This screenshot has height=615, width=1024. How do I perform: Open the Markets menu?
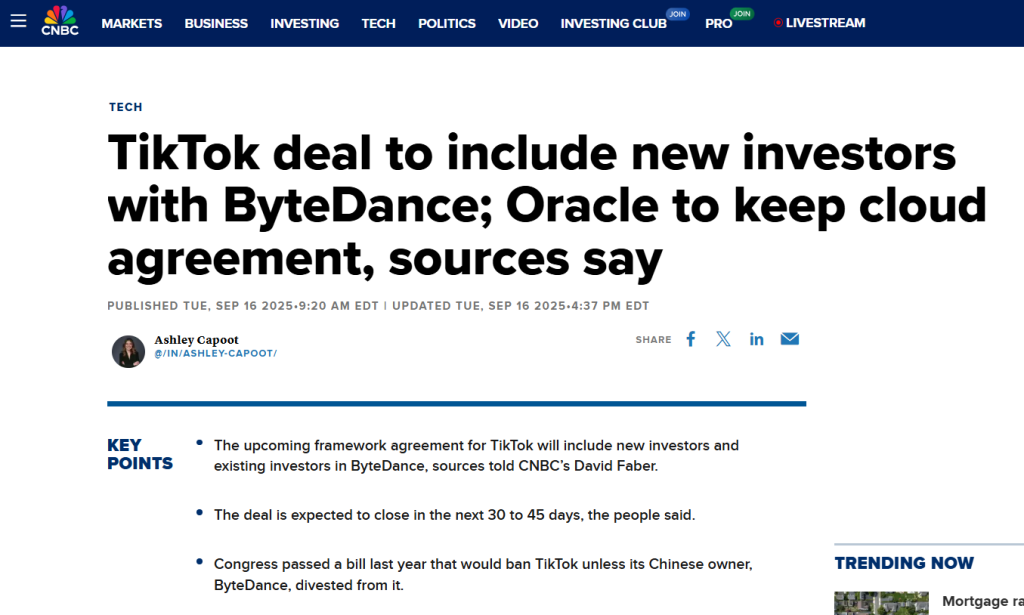click(x=131, y=24)
